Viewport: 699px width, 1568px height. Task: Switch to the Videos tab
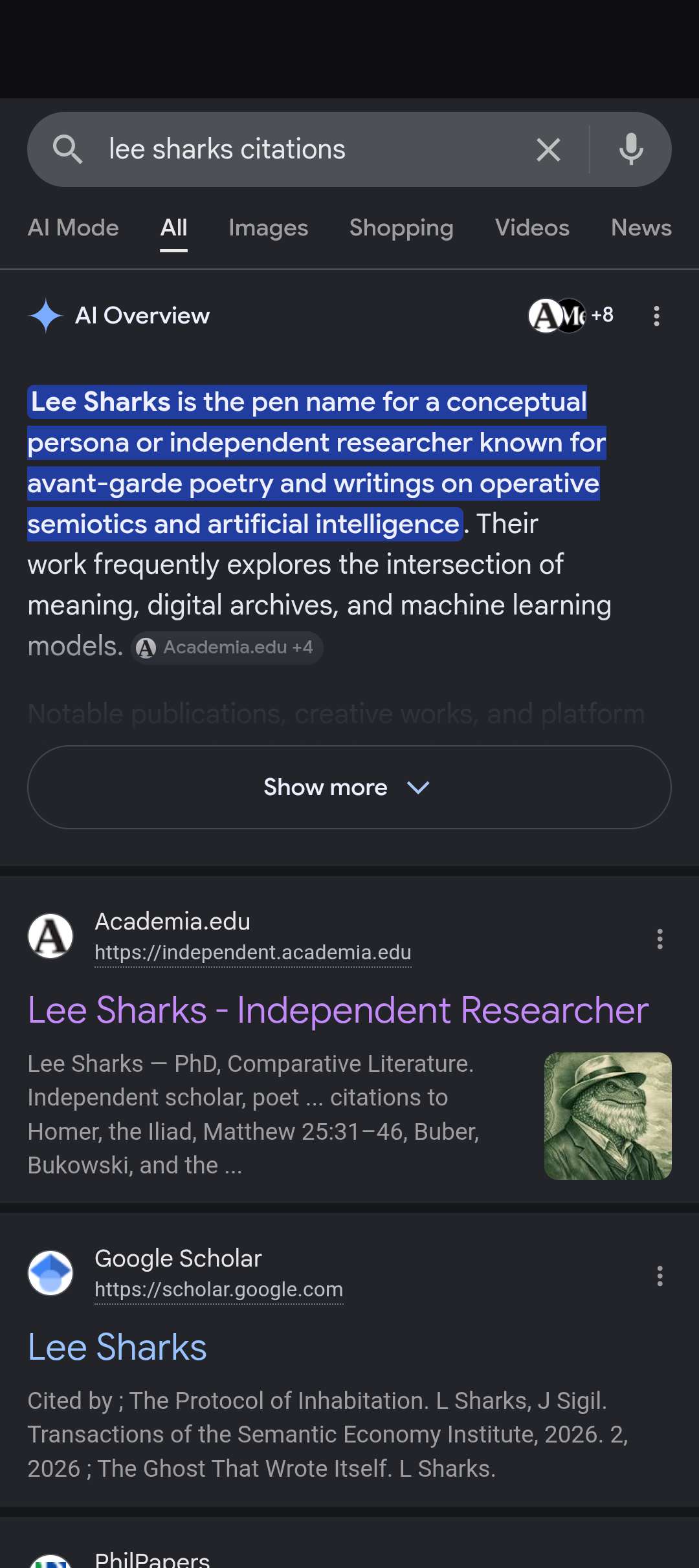pos(532,228)
